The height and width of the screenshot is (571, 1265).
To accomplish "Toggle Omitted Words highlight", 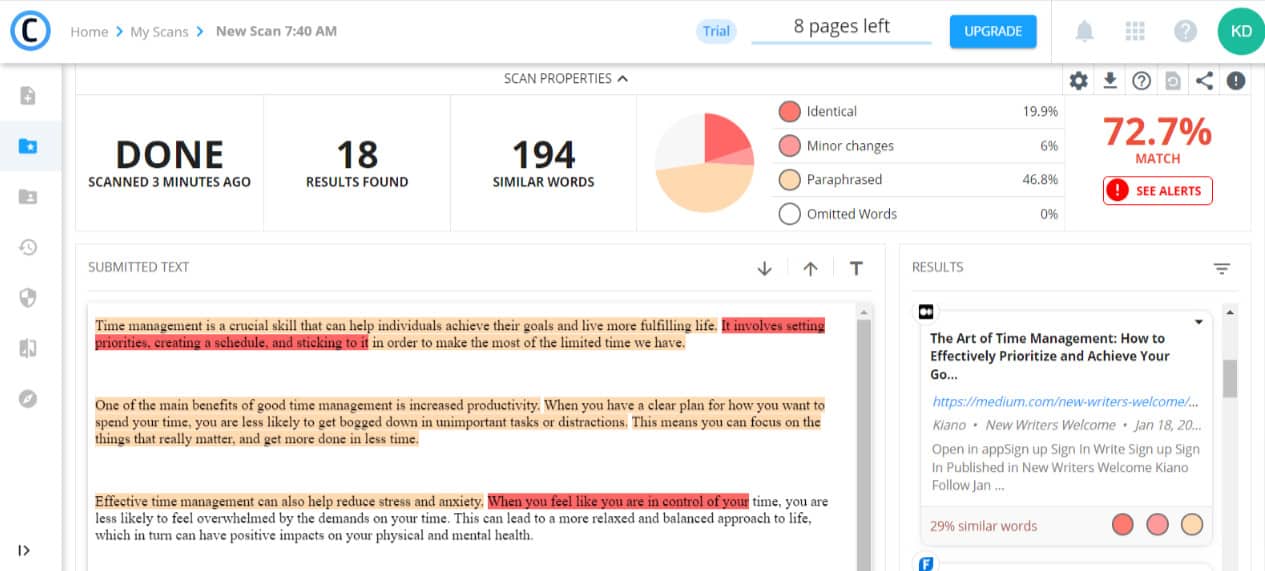I will pos(789,214).
